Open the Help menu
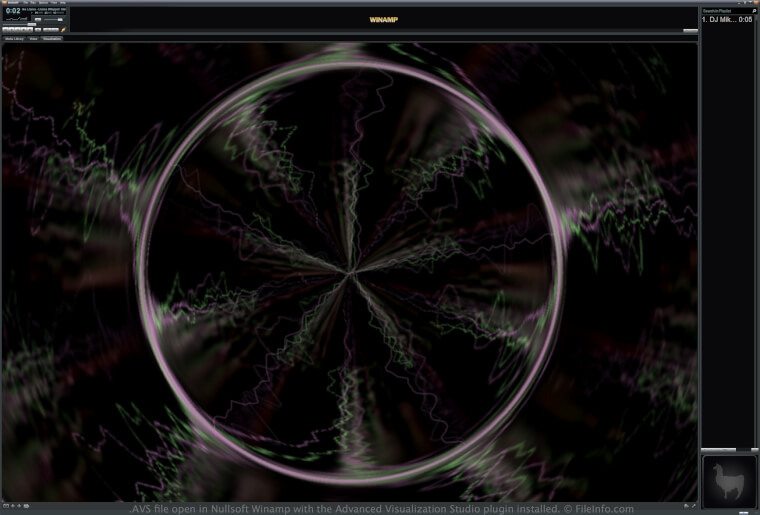 coord(63,3)
